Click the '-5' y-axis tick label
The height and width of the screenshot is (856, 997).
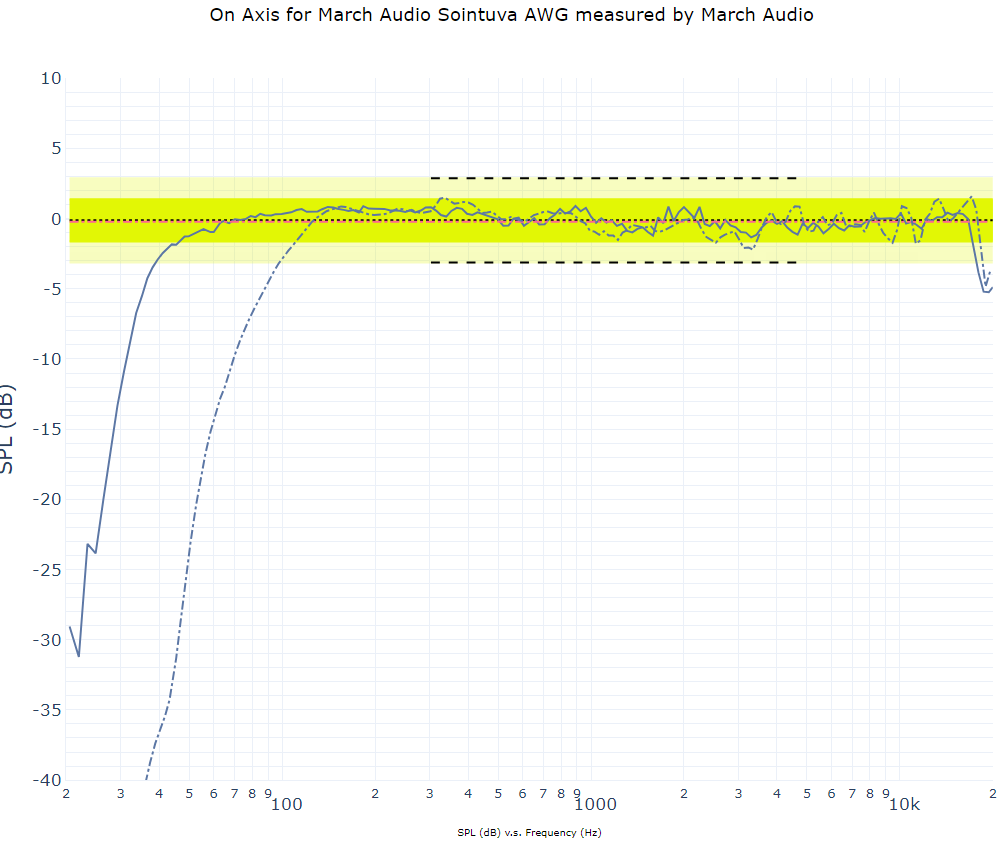pyautogui.click(x=52, y=289)
